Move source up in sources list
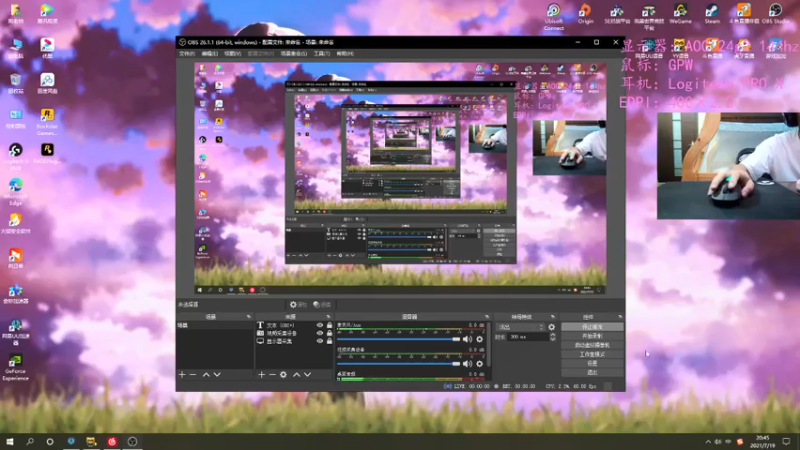The height and width of the screenshot is (450, 800). point(296,374)
